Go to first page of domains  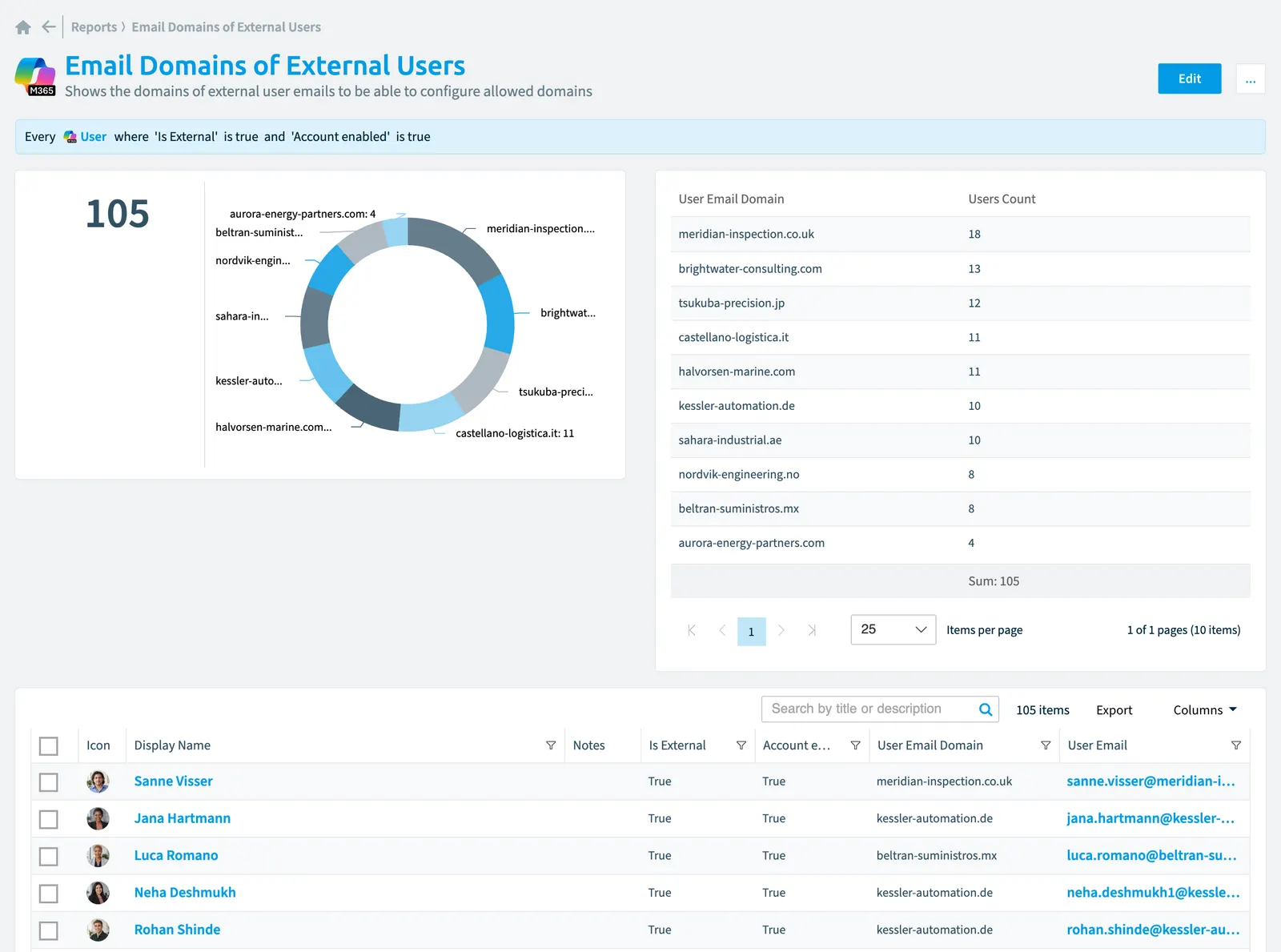[692, 630]
